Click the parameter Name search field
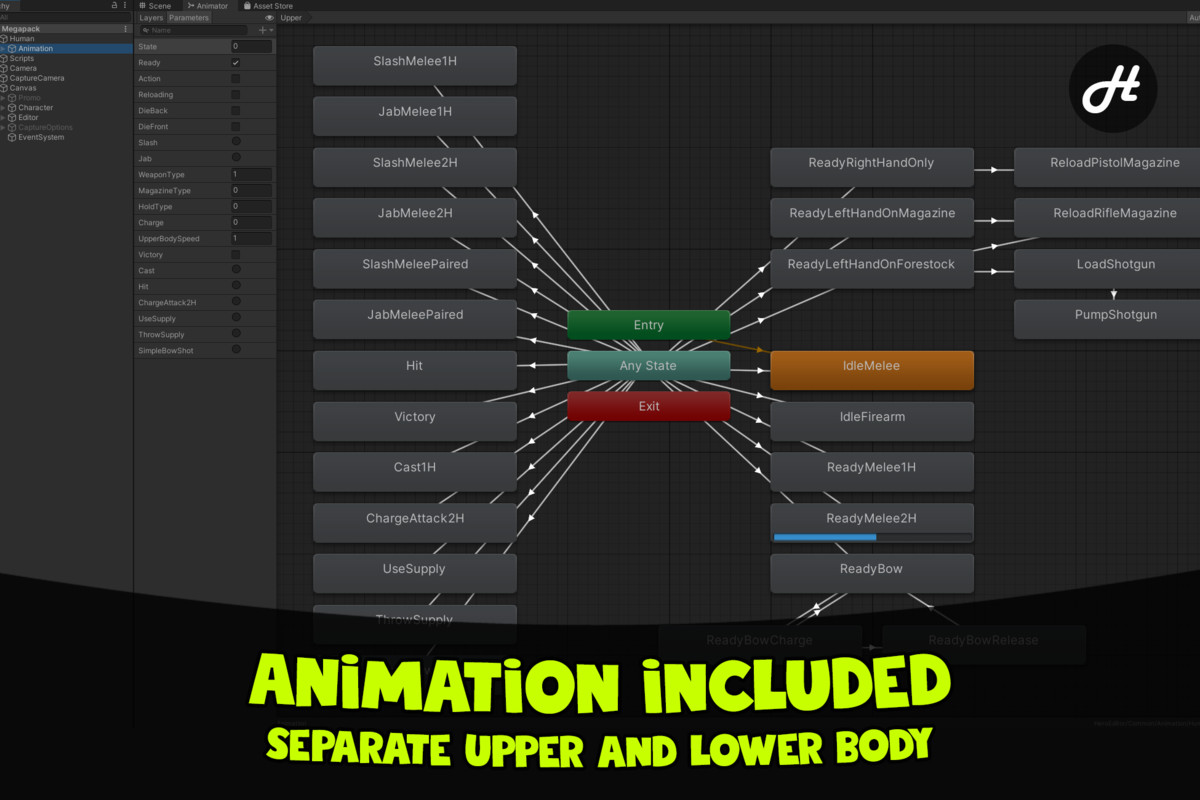The width and height of the screenshot is (1200, 800). click(194, 31)
